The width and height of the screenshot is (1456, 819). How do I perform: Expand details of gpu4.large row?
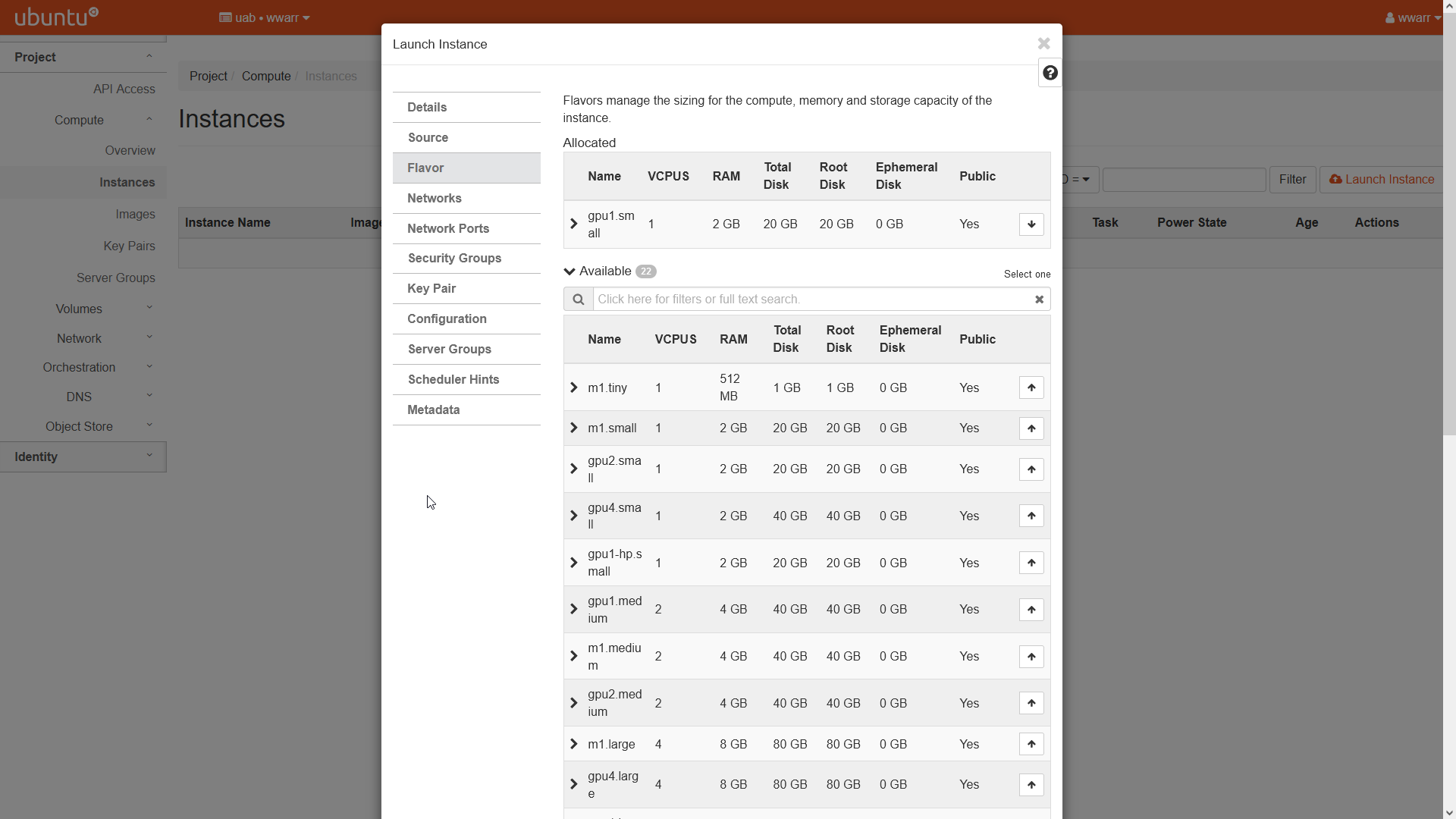click(x=574, y=784)
